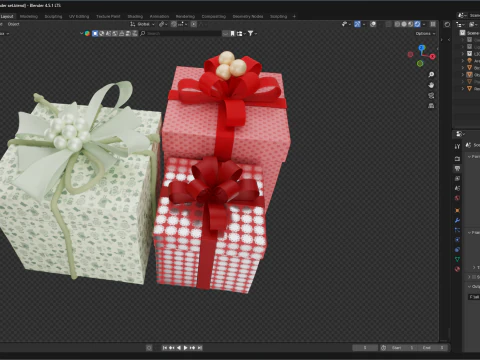Jump to the timeline start frame
The width and height of the screenshot is (480, 360).
point(165,348)
